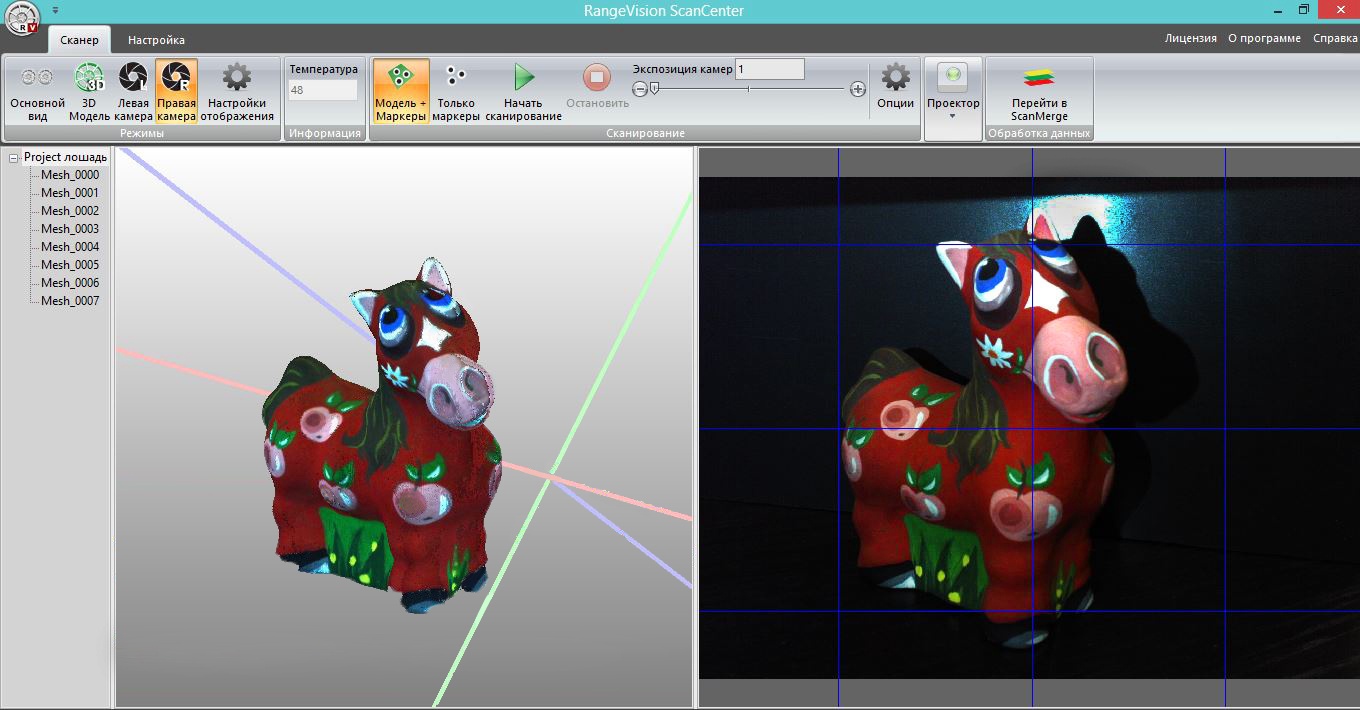This screenshot has height=710, width=1360.
Task: Increase camera exposure with plus button
Action: pyautogui.click(x=858, y=89)
